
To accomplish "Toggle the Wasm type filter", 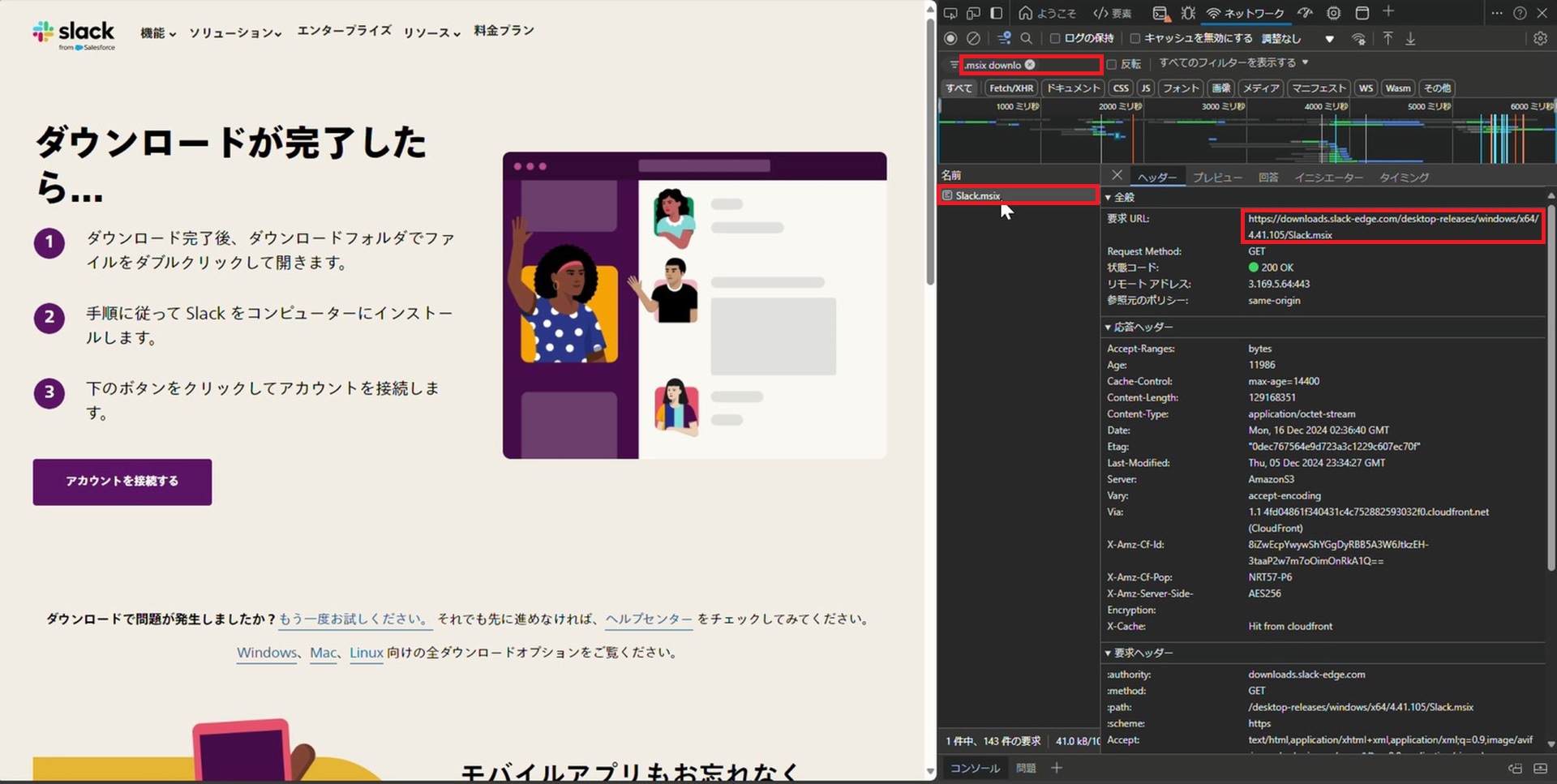I will pos(1398,88).
